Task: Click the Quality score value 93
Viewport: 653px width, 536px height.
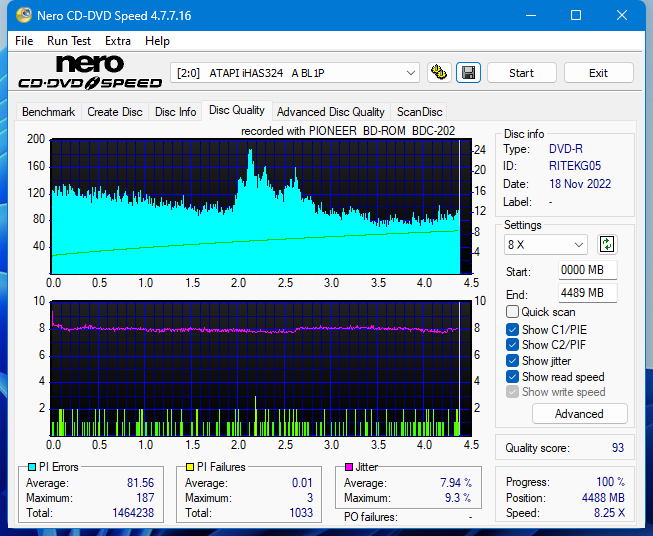Action: [x=618, y=448]
